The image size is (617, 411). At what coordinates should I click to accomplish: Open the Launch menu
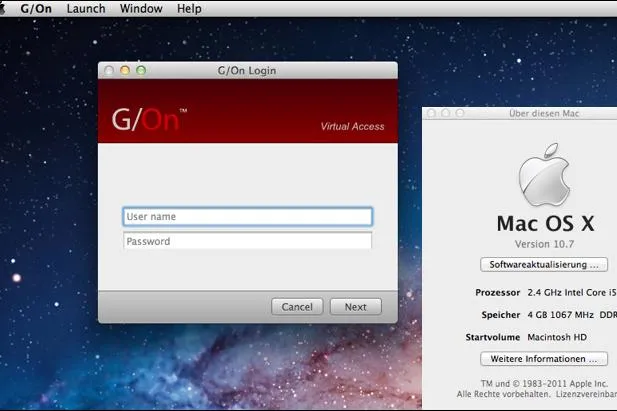coord(86,9)
